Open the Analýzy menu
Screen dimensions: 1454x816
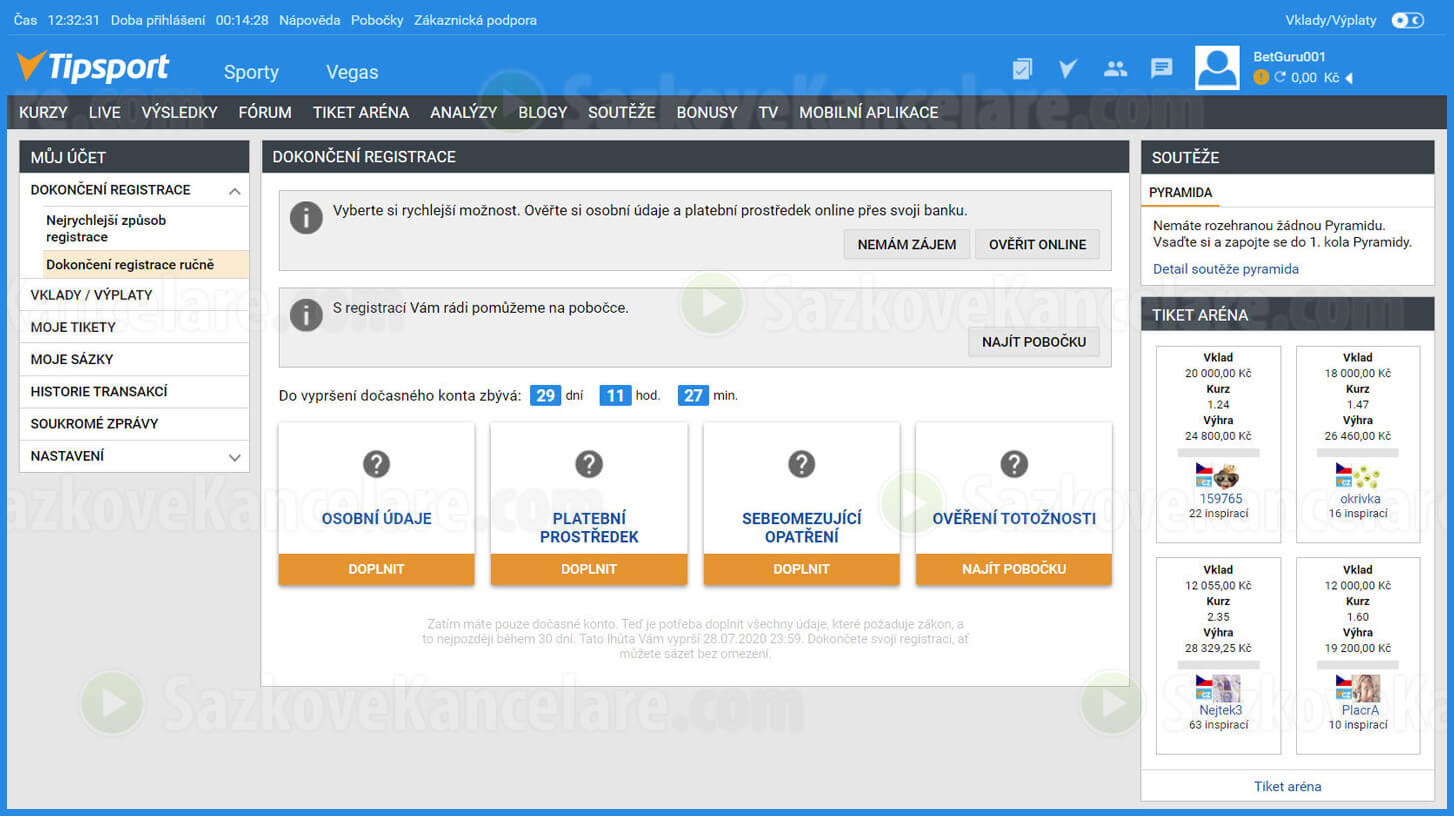coord(463,112)
